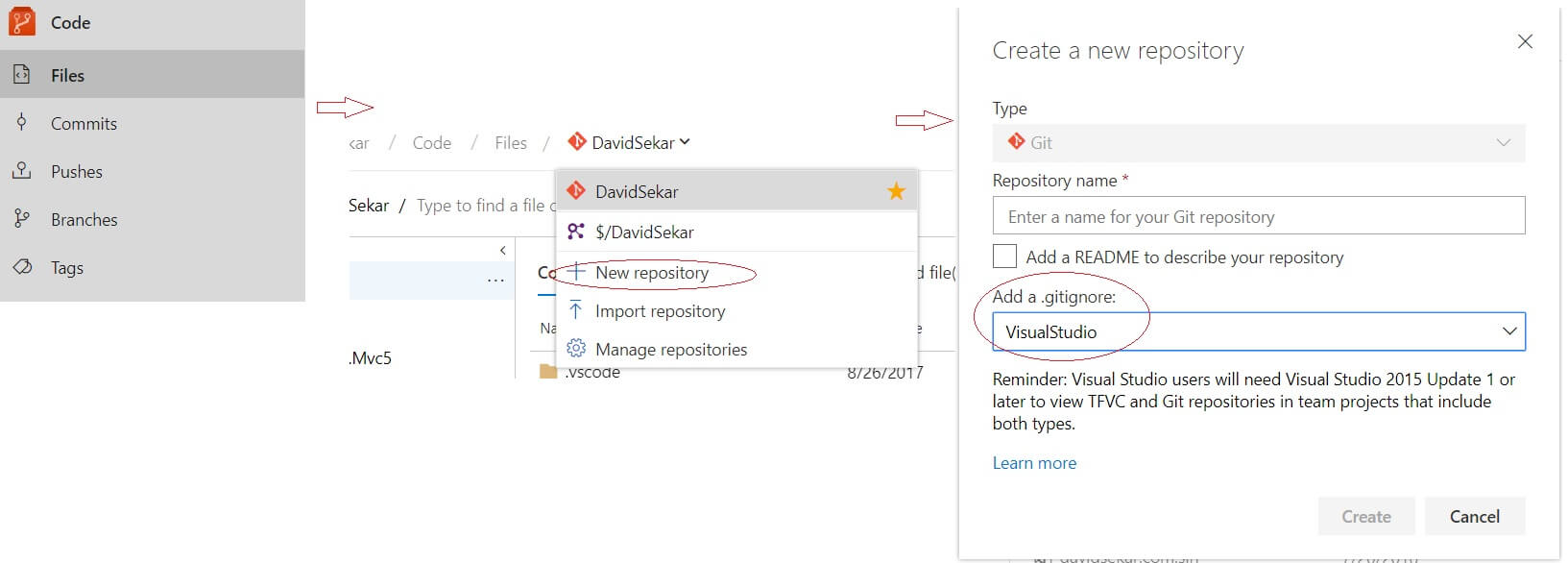The height and width of the screenshot is (563, 1568).
Task: Open the ellipsis more actions in tree
Action: tap(495, 281)
